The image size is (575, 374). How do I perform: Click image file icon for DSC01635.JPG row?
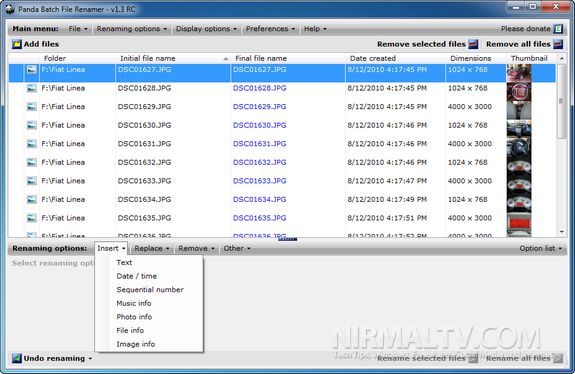(x=32, y=218)
